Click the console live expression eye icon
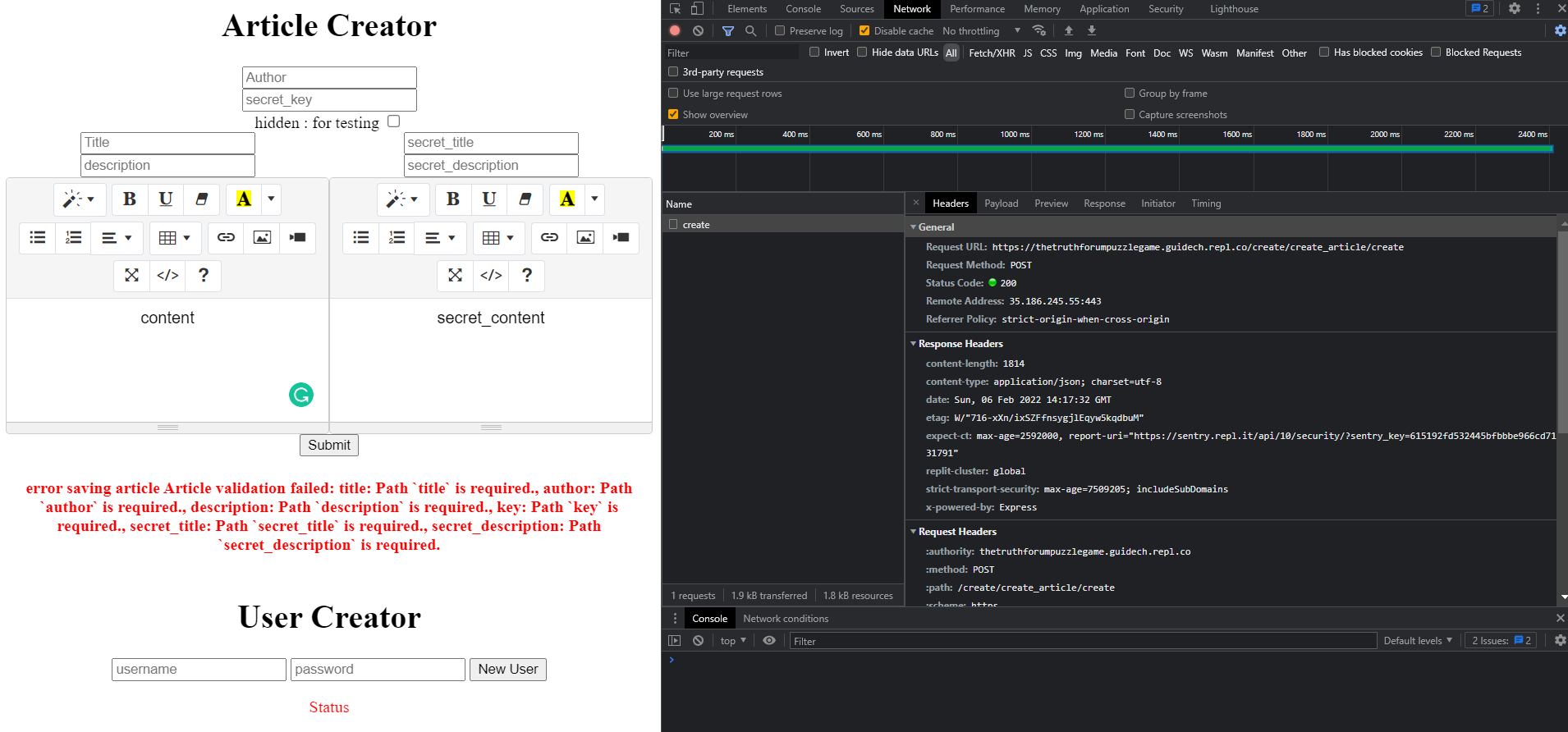 click(x=769, y=641)
